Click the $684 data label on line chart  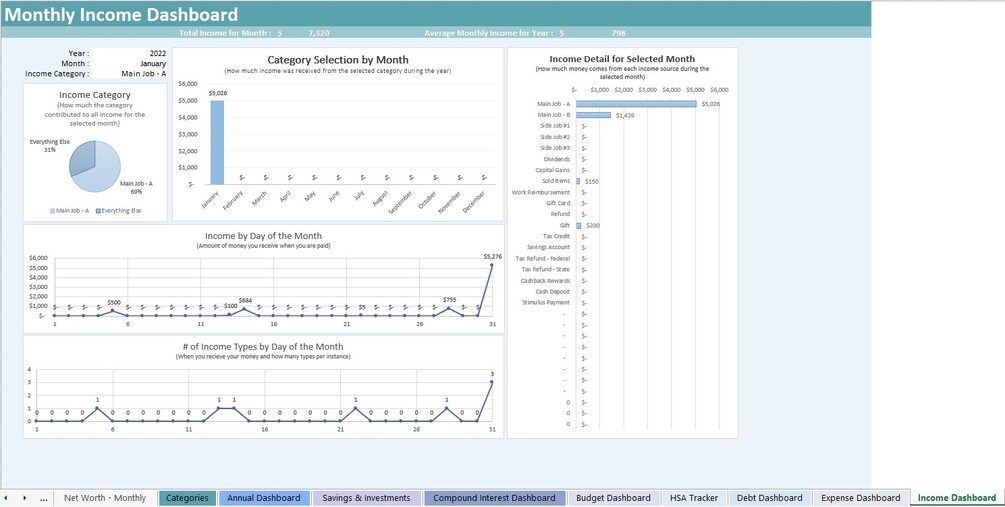tap(245, 301)
